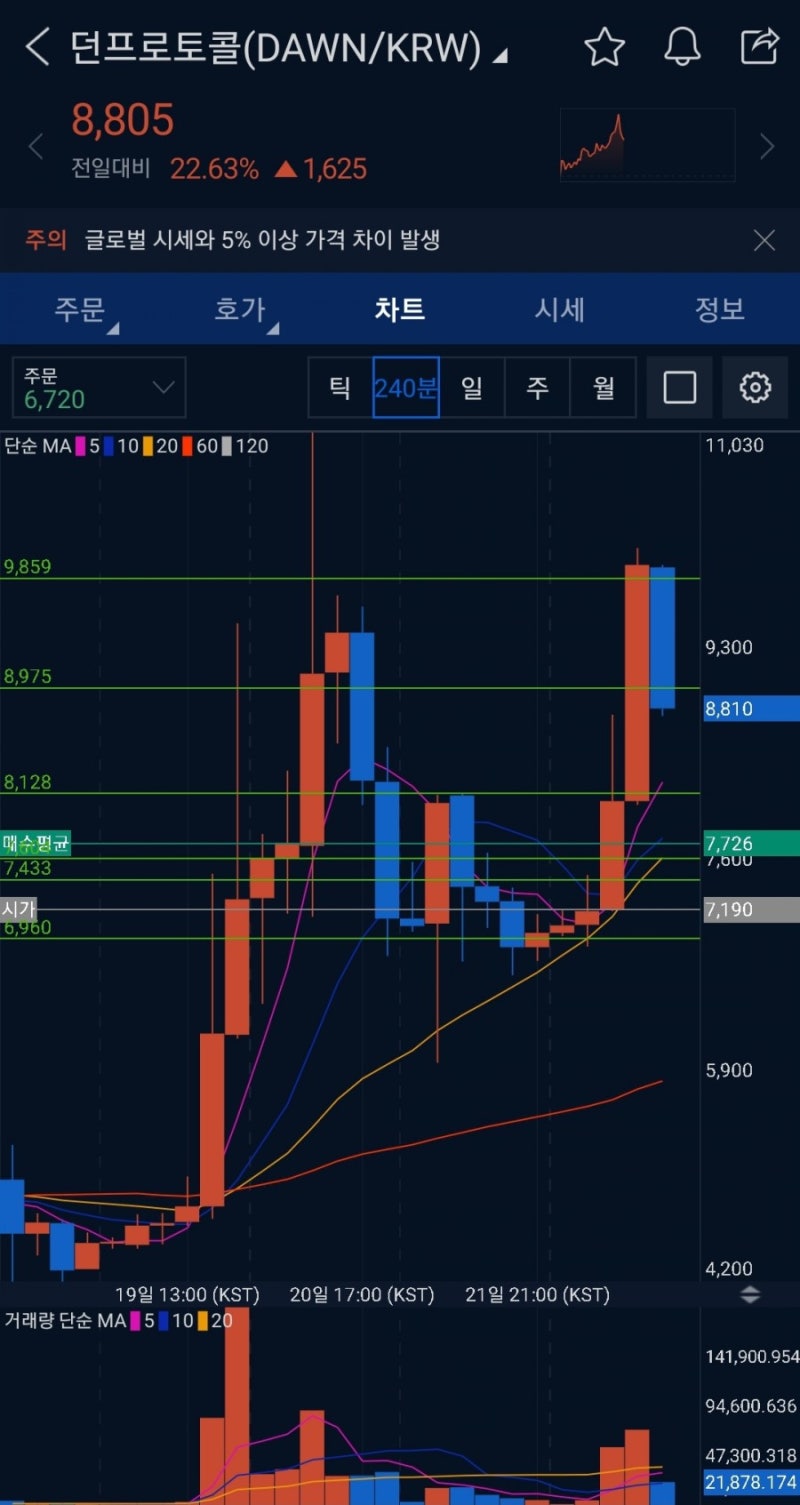Open chart settings gear icon

tap(755, 387)
